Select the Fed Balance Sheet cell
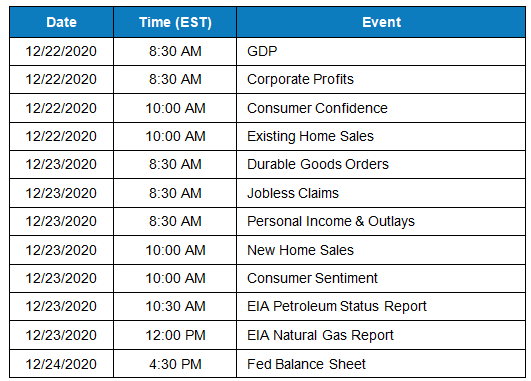Viewport: 531px width, 381px height. tap(381, 364)
